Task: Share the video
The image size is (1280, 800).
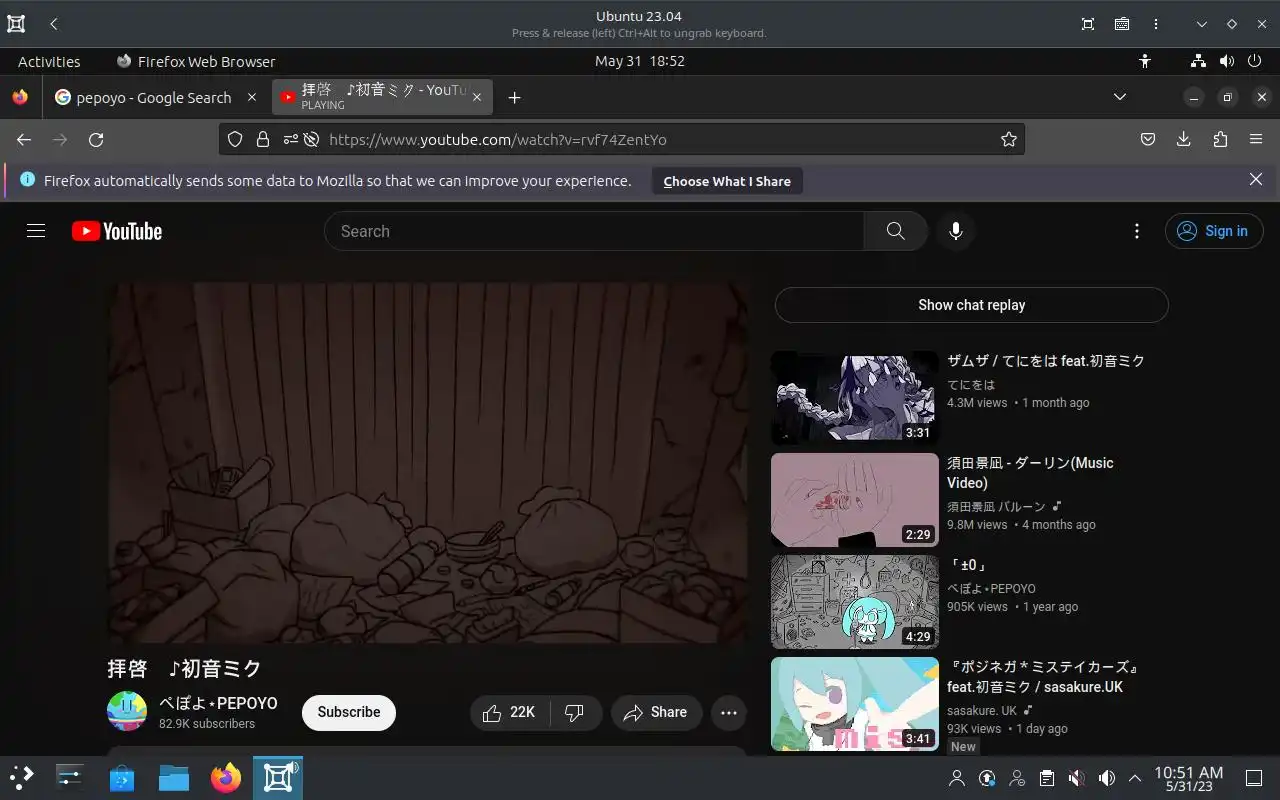Action: (x=656, y=712)
